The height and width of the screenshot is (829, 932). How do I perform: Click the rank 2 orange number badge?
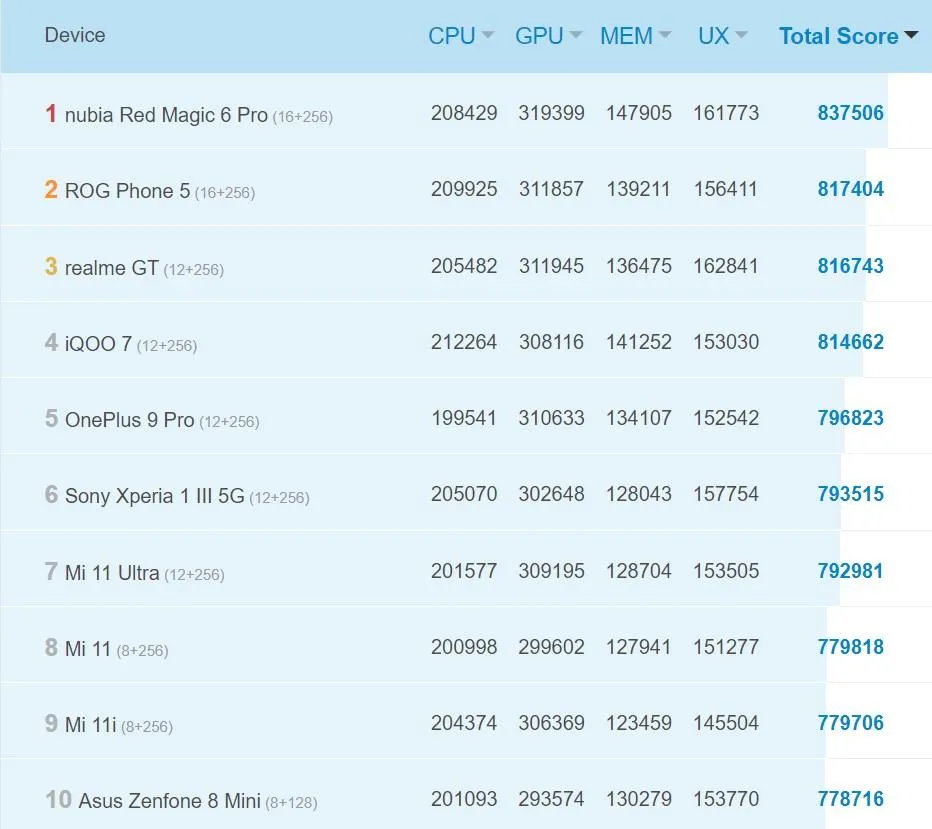coord(51,190)
